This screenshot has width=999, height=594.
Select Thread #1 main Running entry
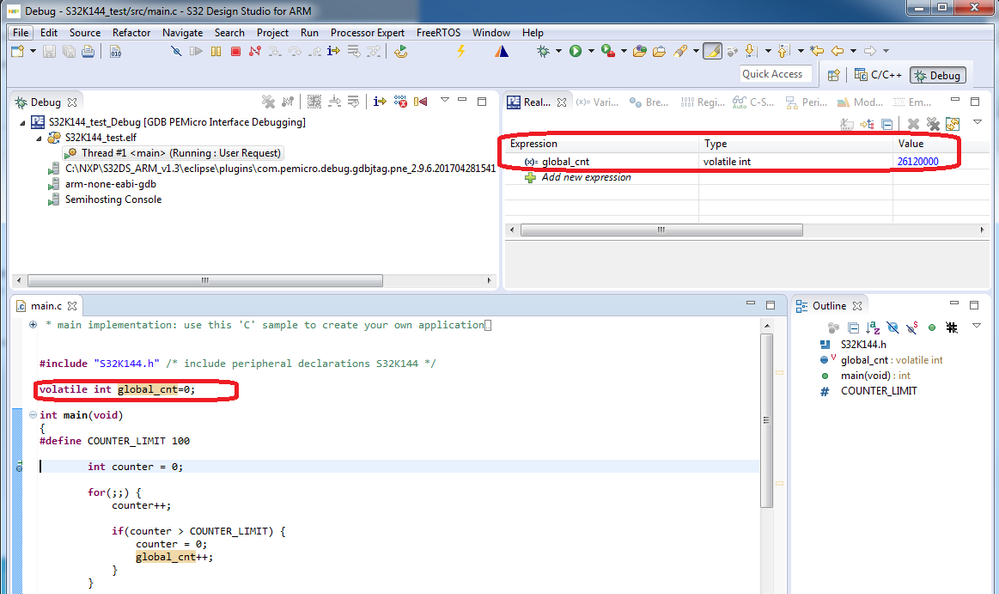tap(173, 153)
